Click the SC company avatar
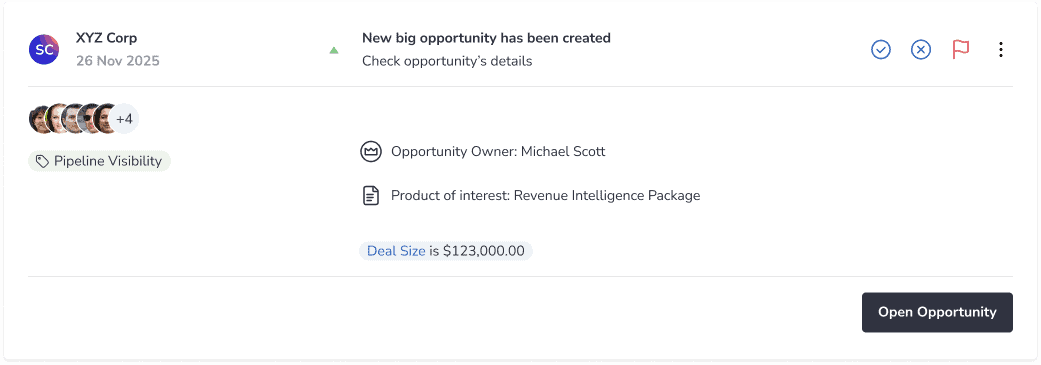The height and width of the screenshot is (365, 1041). pos(44,50)
